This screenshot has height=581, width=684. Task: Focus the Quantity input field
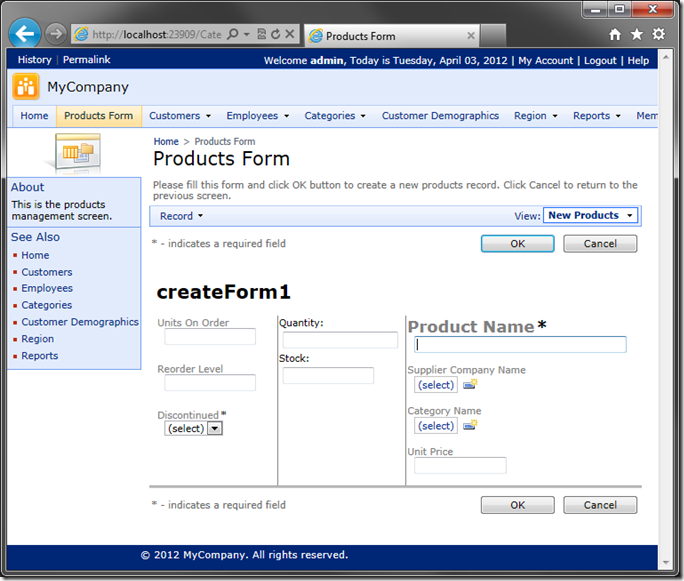[x=340, y=340]
